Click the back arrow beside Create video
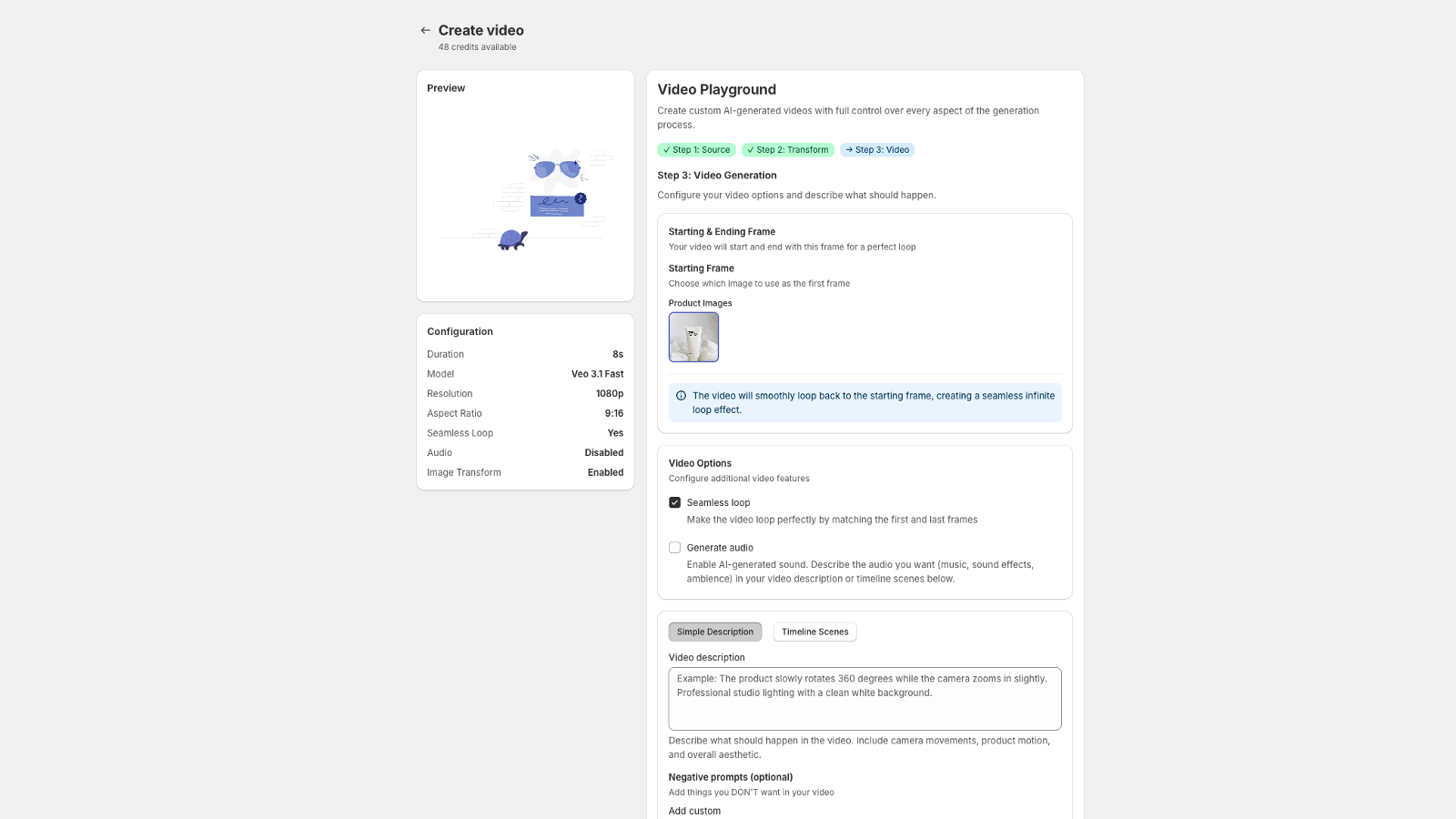Image resolution: width=1456 pixels, height=819 pixels. click(x=425, y=29)
